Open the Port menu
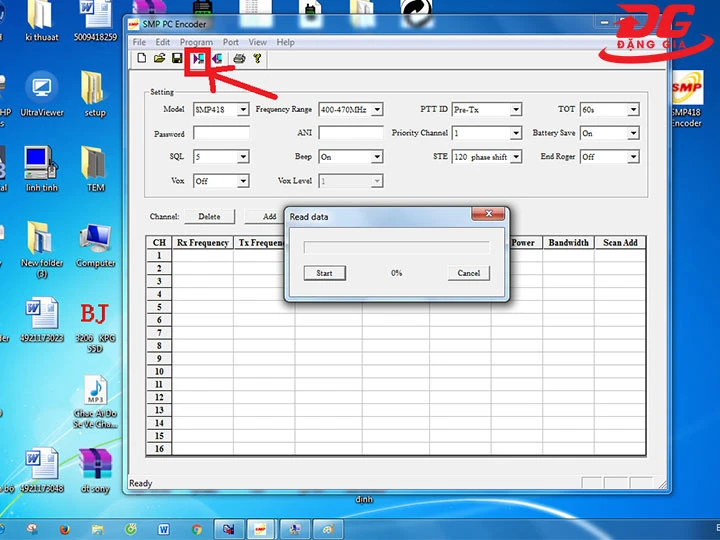This screenshot has height=540, width=720. click(231, 42)
